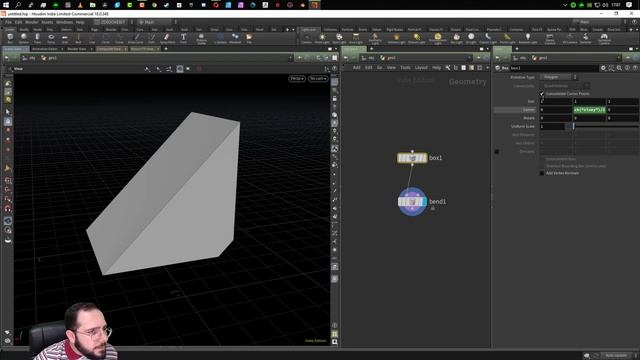
Task: Select the Metaball shelf tool
Action: 235,38
